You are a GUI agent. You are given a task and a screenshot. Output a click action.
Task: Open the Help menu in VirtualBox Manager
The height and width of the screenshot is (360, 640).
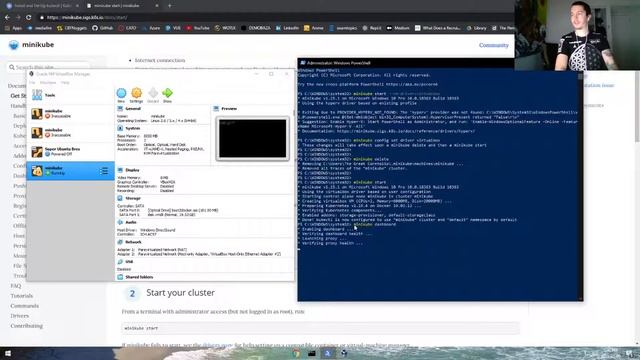(x=65, y=82)
